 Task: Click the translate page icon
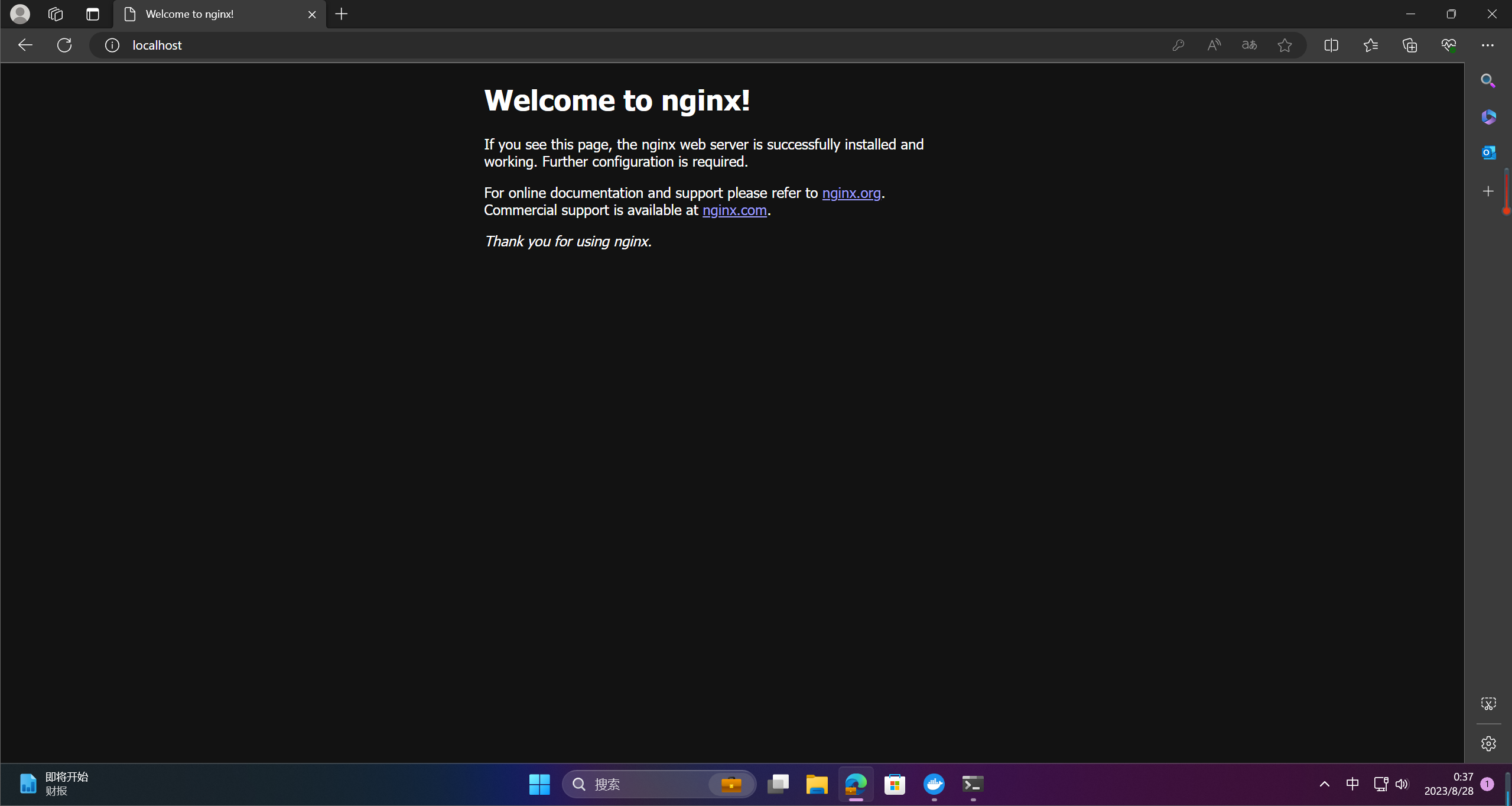coord(1249,45)
